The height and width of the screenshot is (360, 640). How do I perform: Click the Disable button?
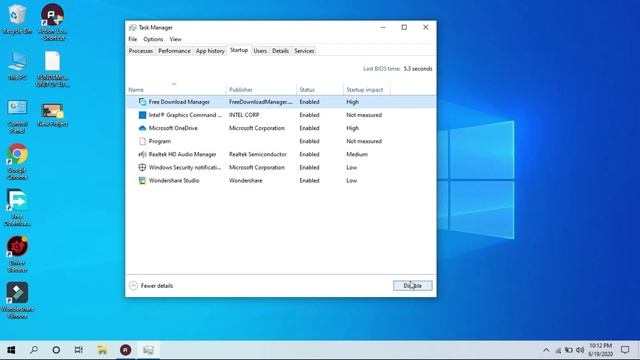pos(413,286)
